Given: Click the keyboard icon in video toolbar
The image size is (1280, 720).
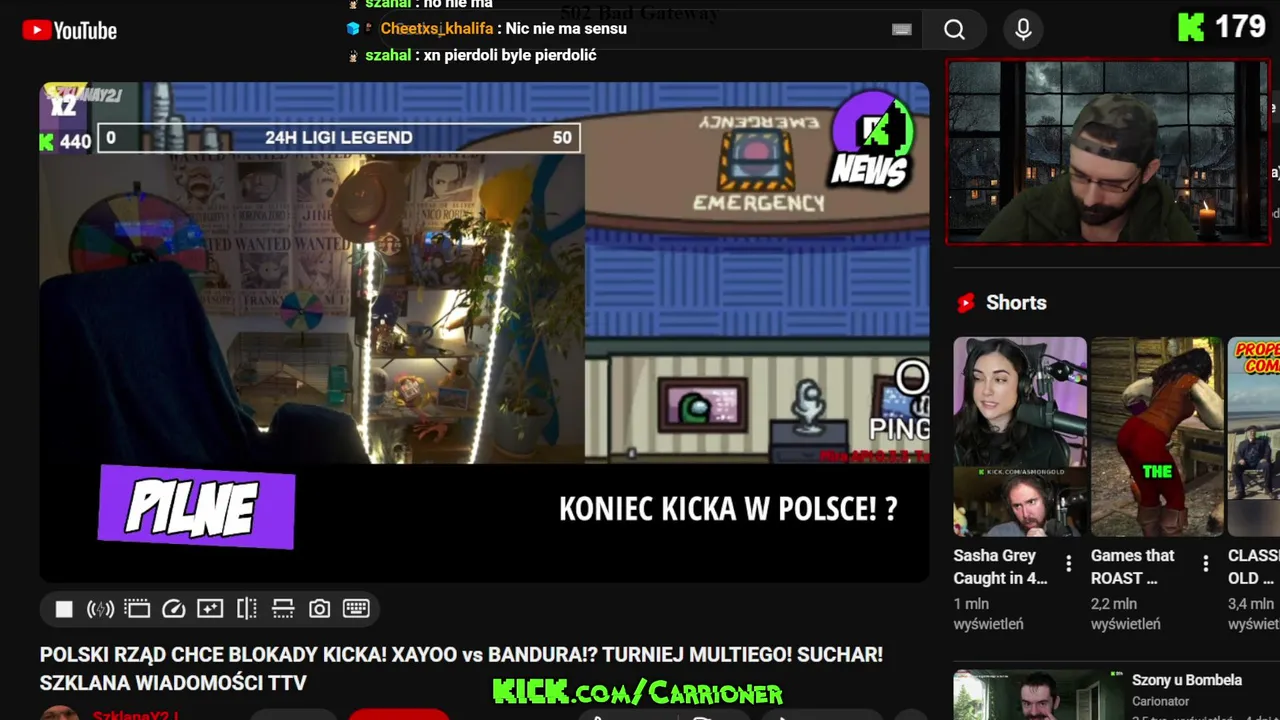Looking at the screenshot, I should pyautogui.click(x=356, y=608).
